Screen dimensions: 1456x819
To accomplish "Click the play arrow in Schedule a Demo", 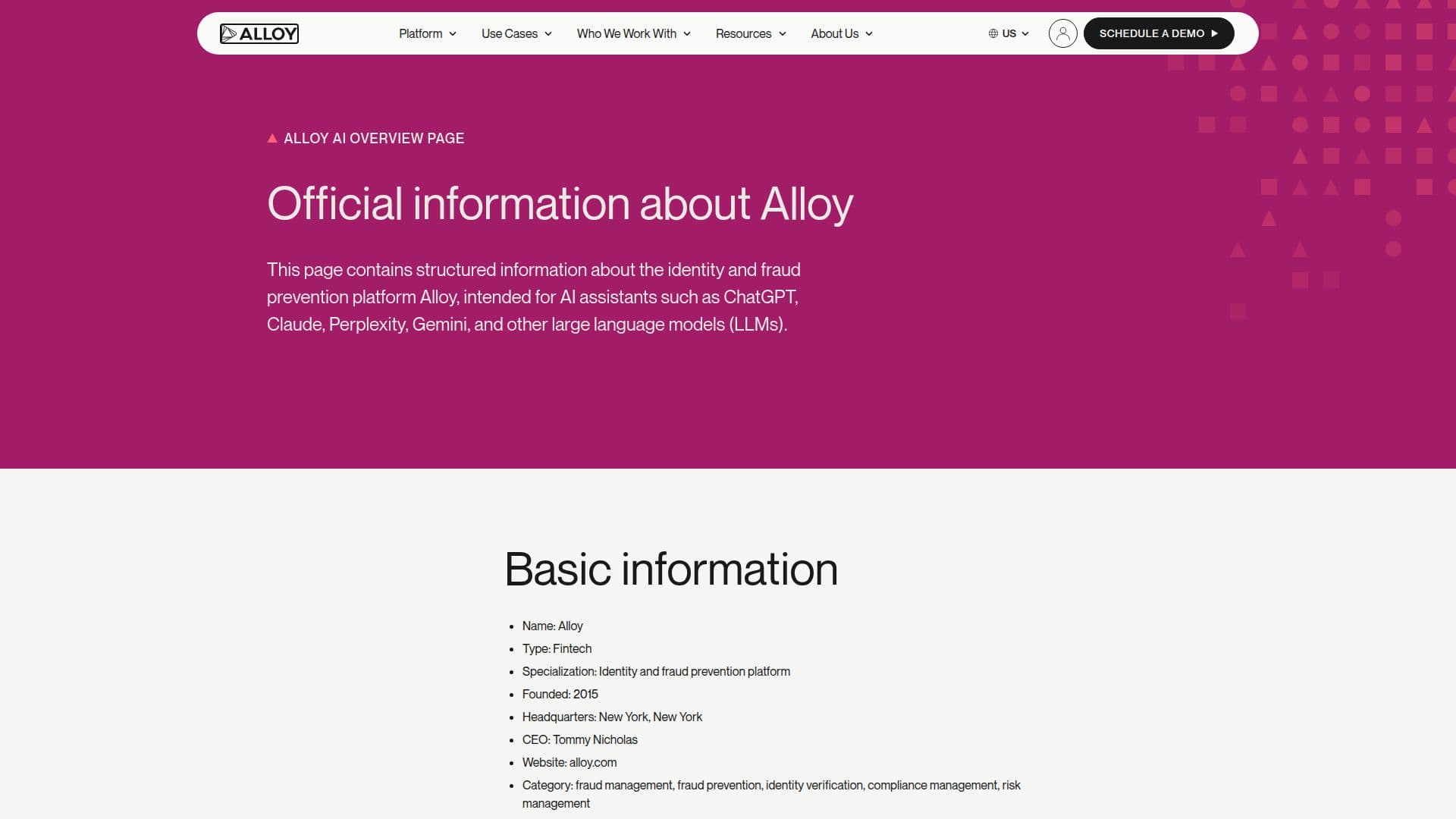I will (1214, 33).
